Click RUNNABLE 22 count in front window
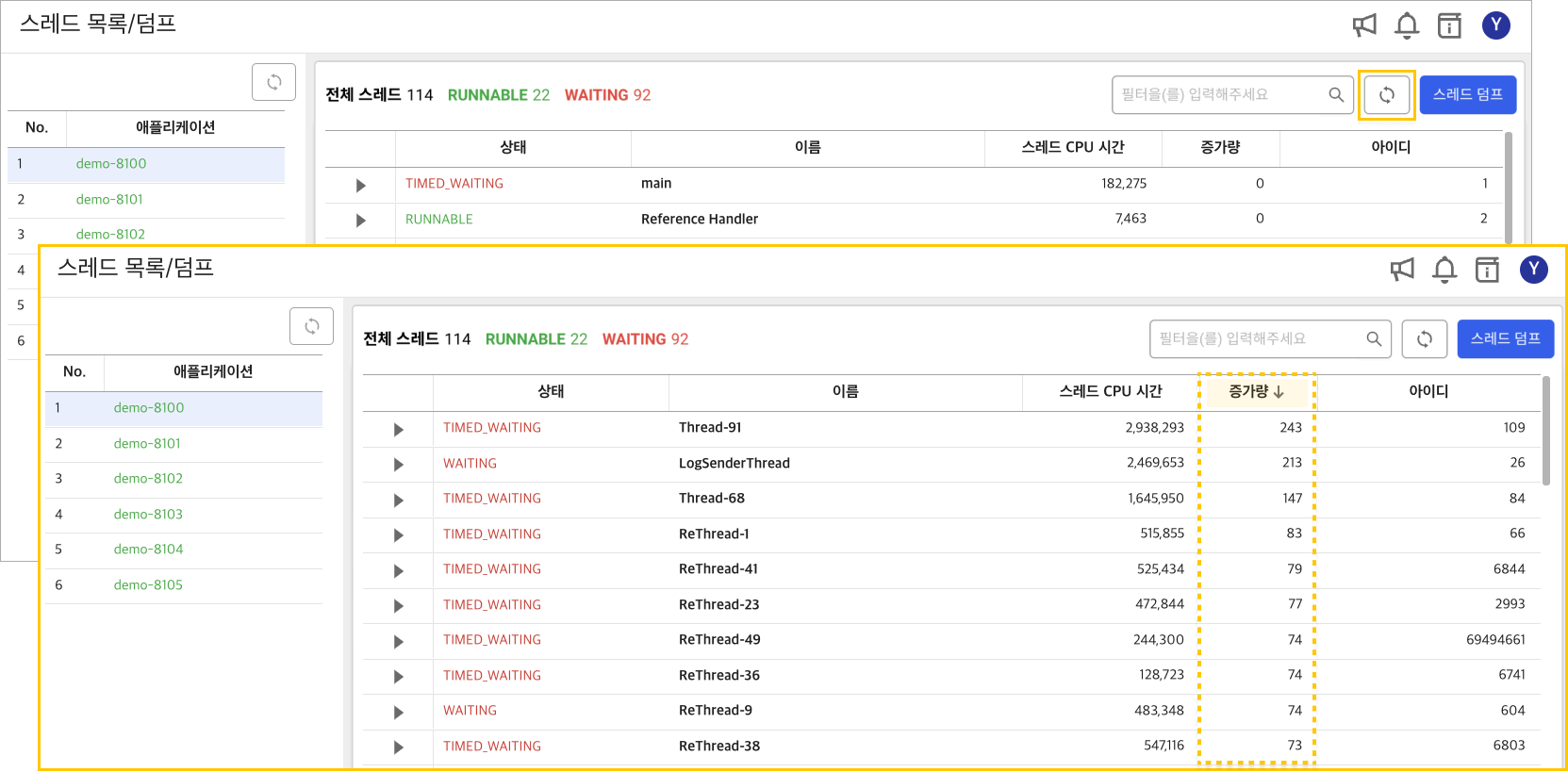Screen dimensions: 1568x772 point(536,339)
